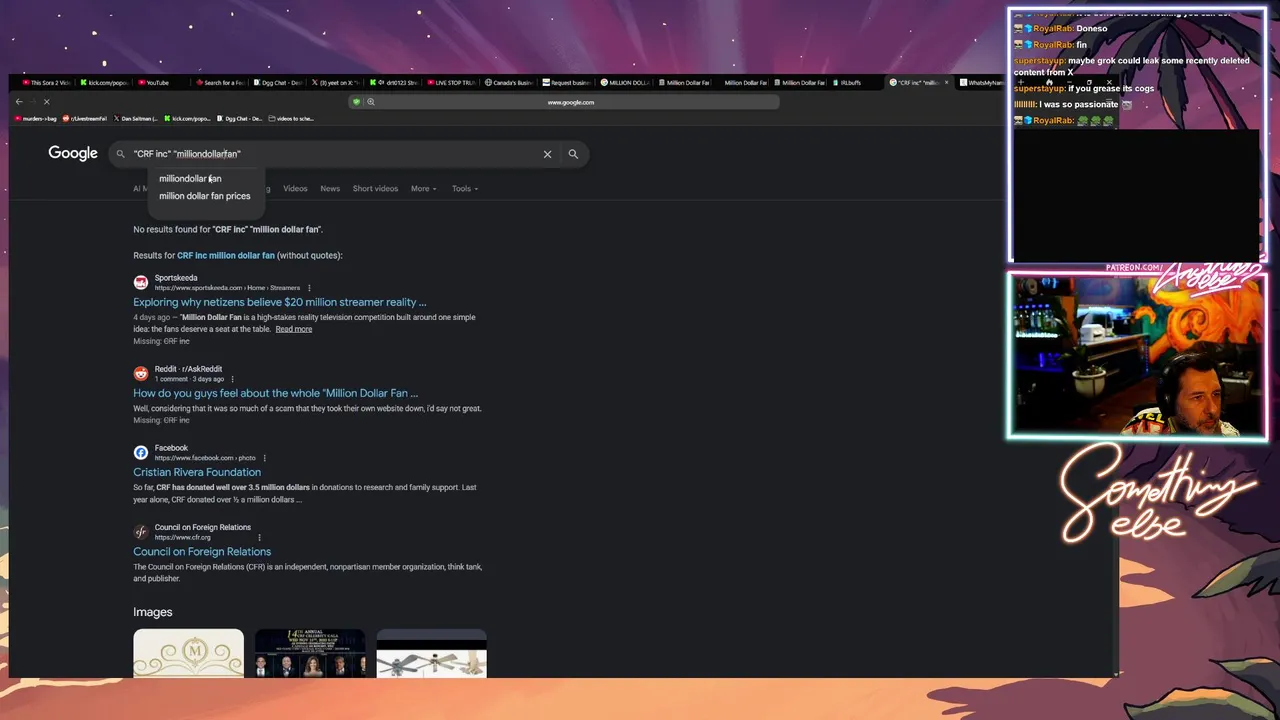Clear the Google search box text

coord(547,154)
